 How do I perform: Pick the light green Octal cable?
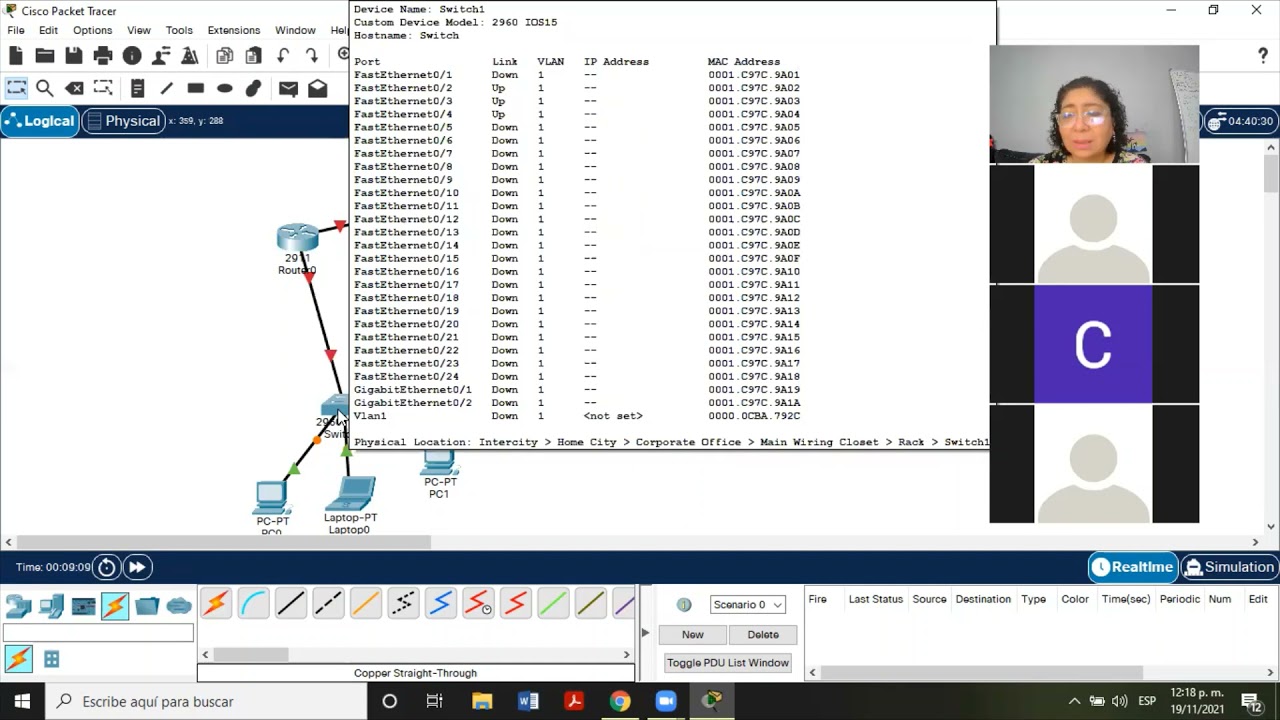[553, 604]
